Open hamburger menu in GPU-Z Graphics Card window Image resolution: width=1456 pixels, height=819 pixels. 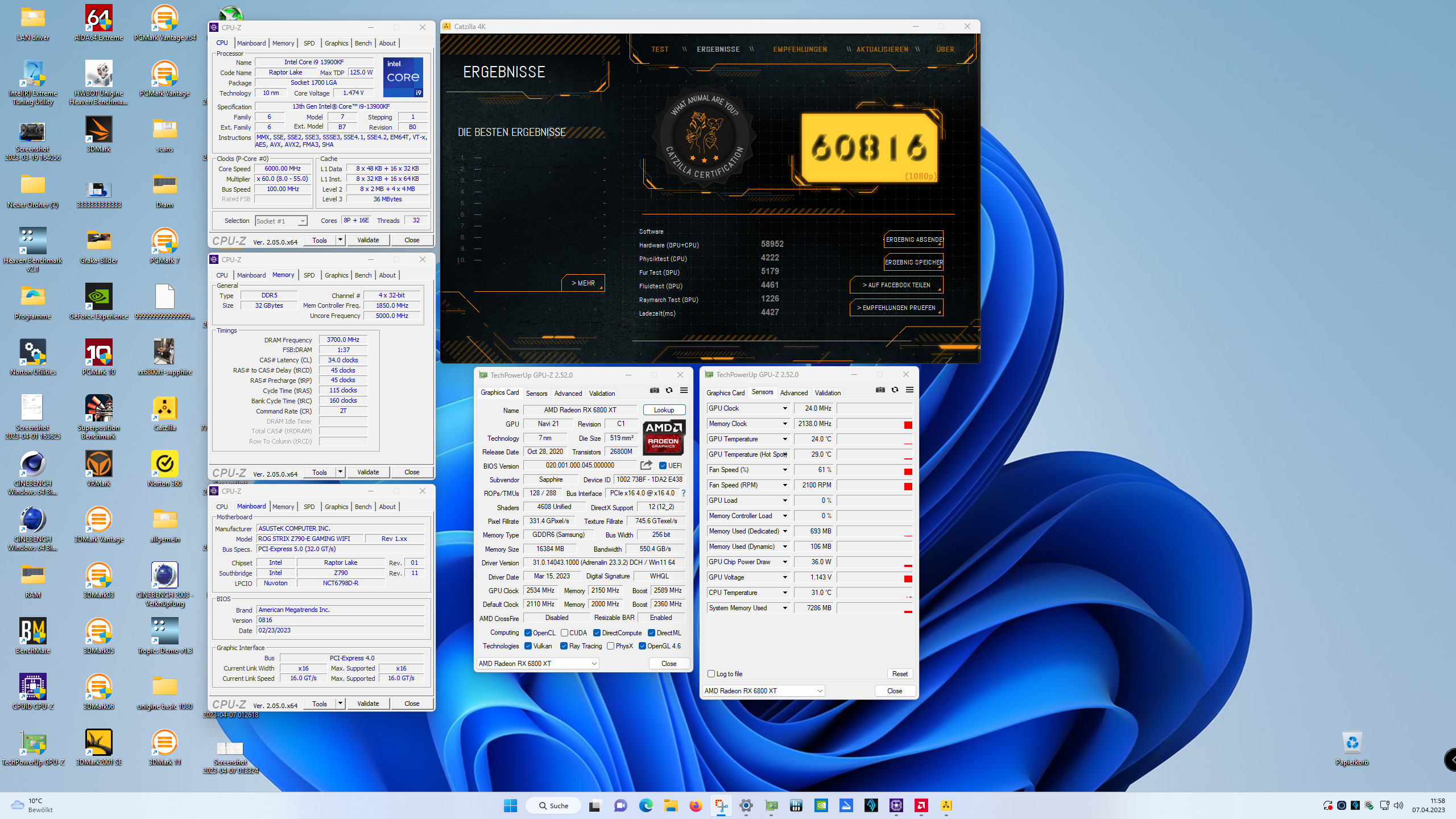[684, 390]
